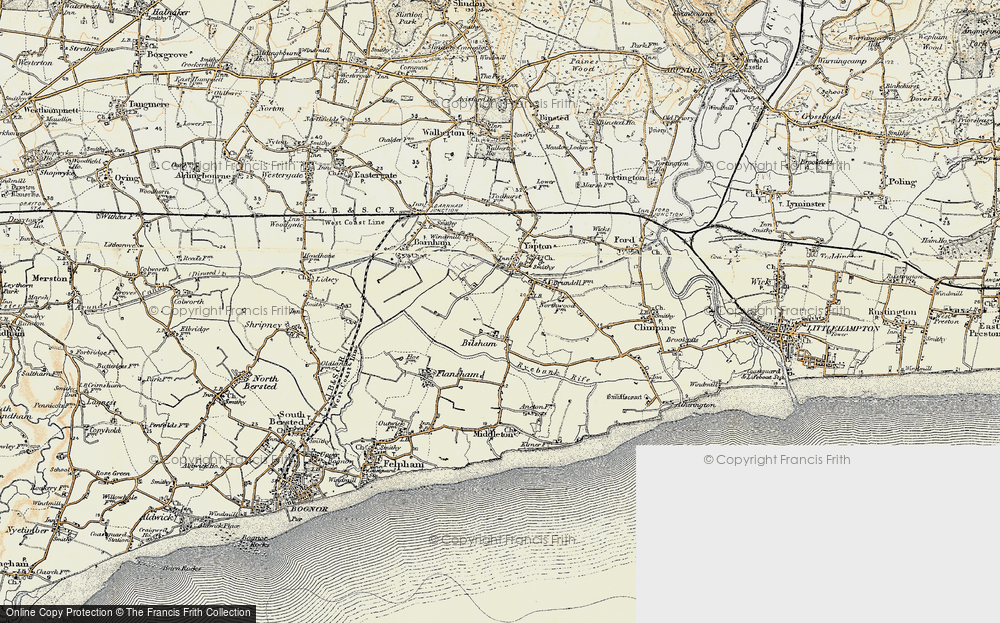1000x623 pixels.
Task: Click the Binsted village label
Action: tap(554, 118)
